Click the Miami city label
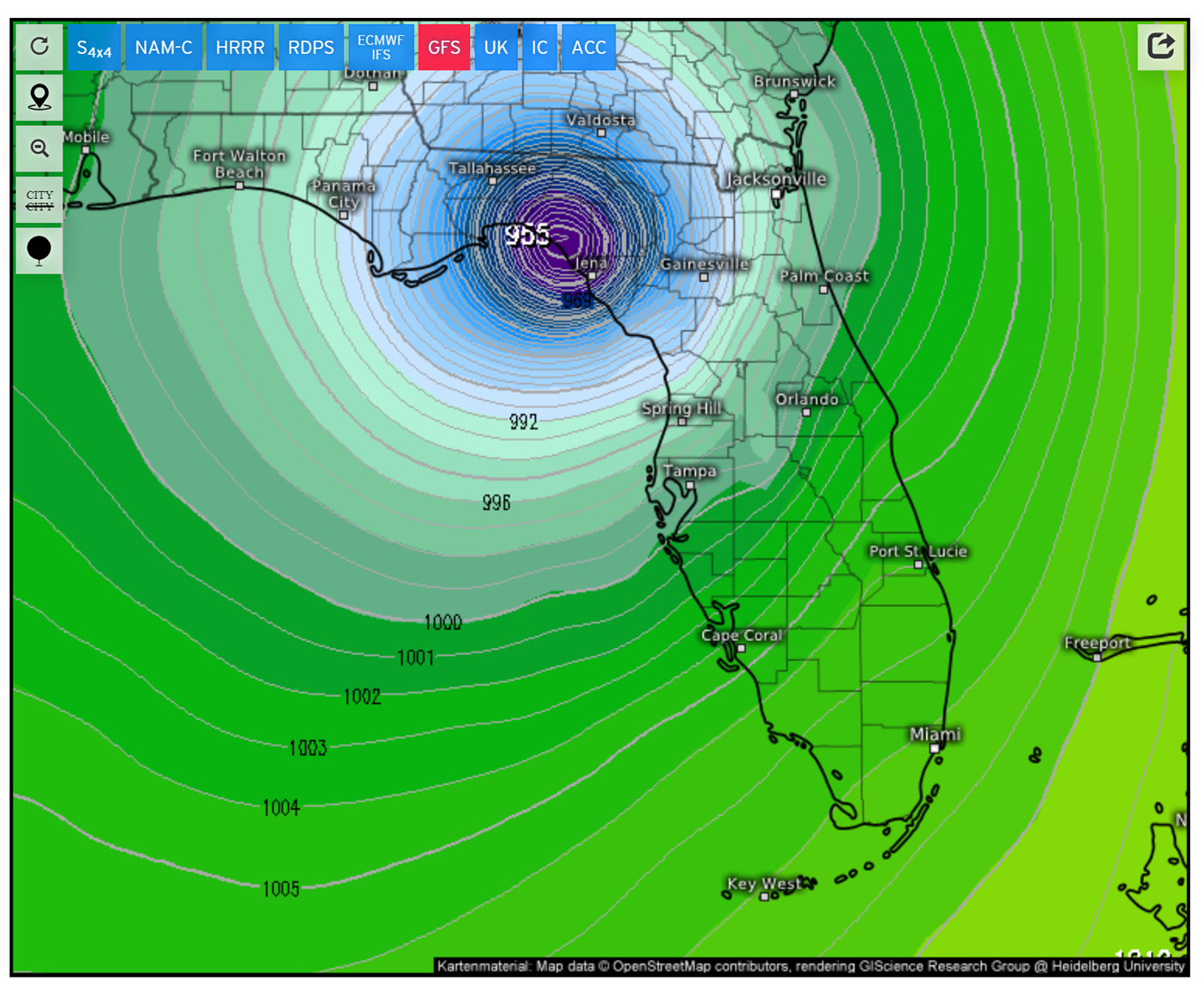 tap(936, 735)
